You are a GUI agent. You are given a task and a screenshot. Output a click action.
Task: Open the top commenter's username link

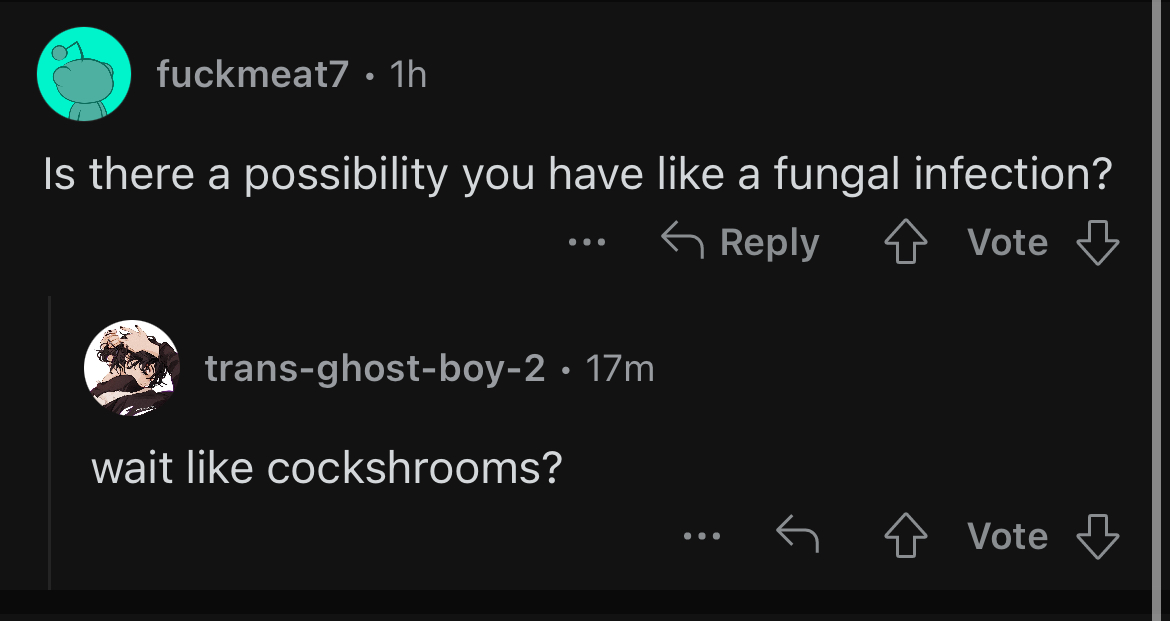[x=252, y=74]
